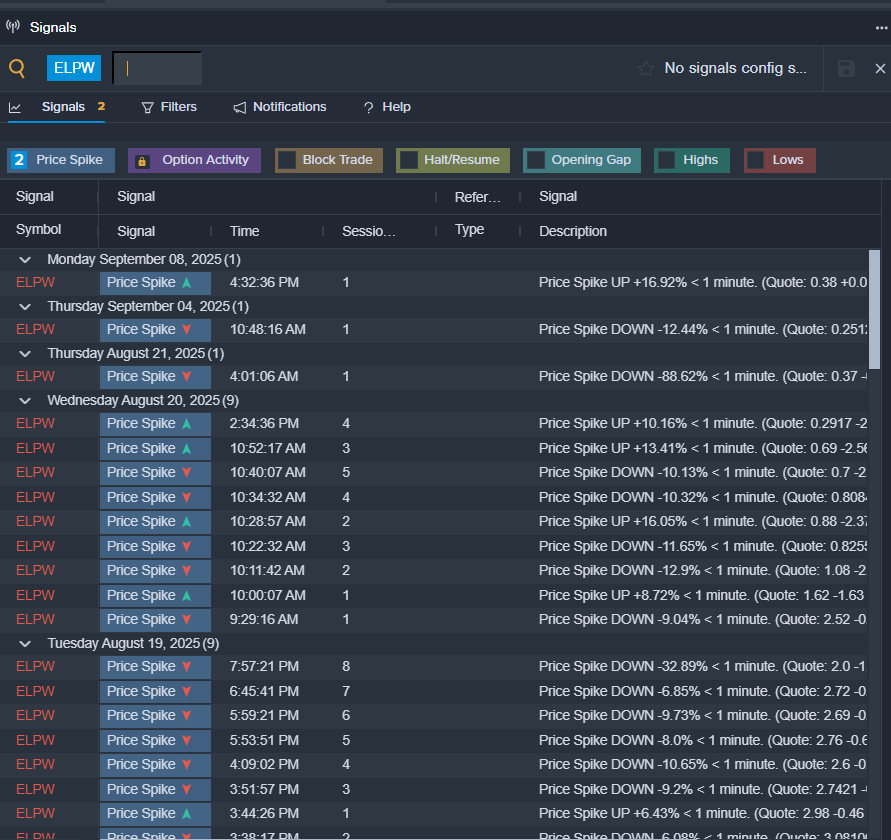Click the save config floppy disk icon
The image size is (891, 840).
(846, 68)
